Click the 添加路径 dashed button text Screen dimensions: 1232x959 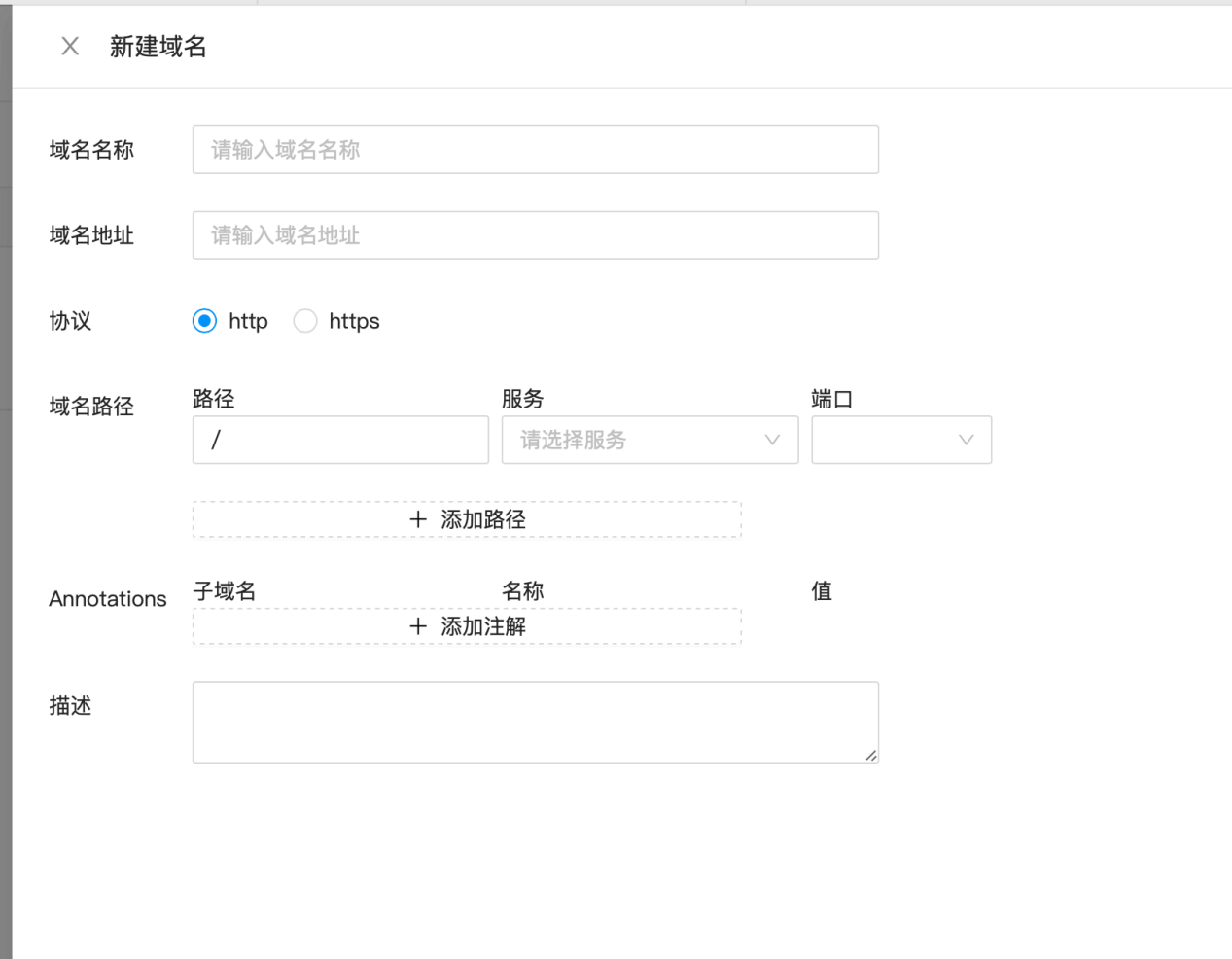coord(483,519)
